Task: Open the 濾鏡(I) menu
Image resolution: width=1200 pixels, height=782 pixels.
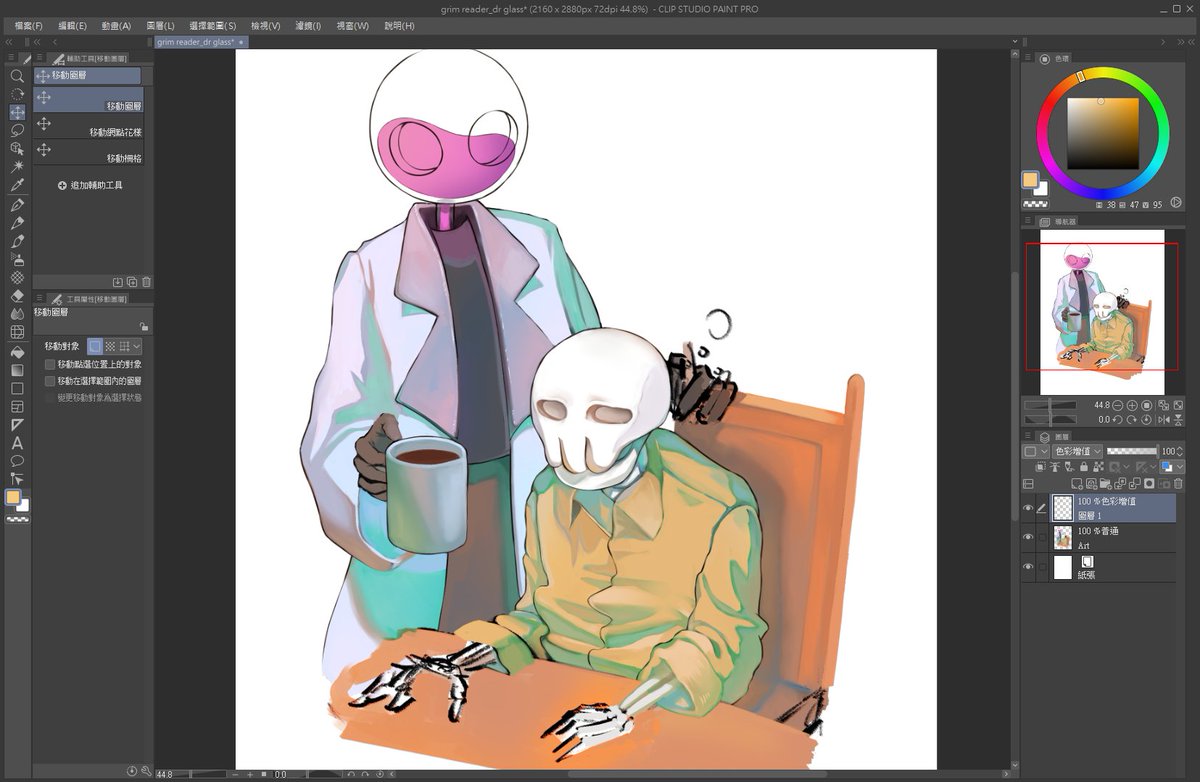Action: pyautogui.click(x=308, y=25)
